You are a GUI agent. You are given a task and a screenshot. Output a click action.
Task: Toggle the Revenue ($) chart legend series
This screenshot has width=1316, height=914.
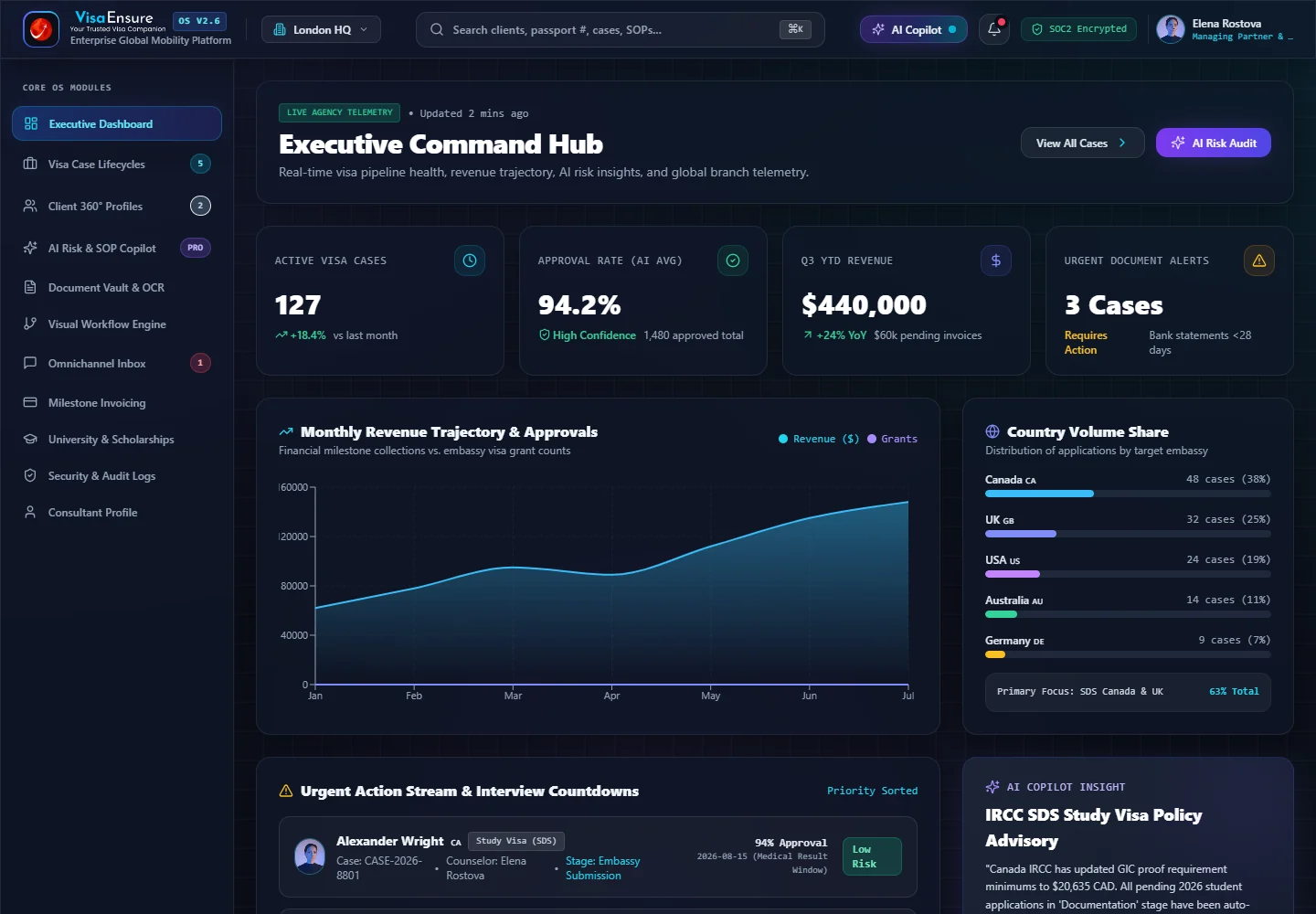click(819, 439)
